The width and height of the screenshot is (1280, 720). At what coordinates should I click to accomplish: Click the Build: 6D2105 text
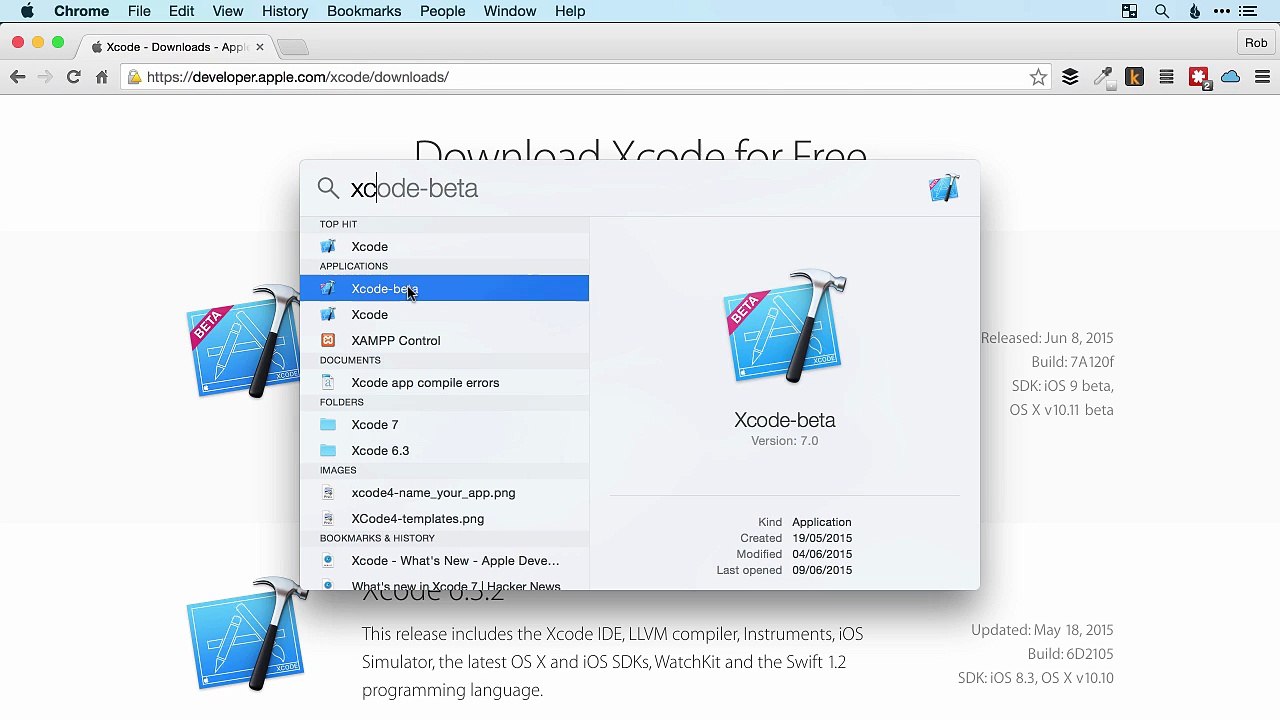point(1070,654)
